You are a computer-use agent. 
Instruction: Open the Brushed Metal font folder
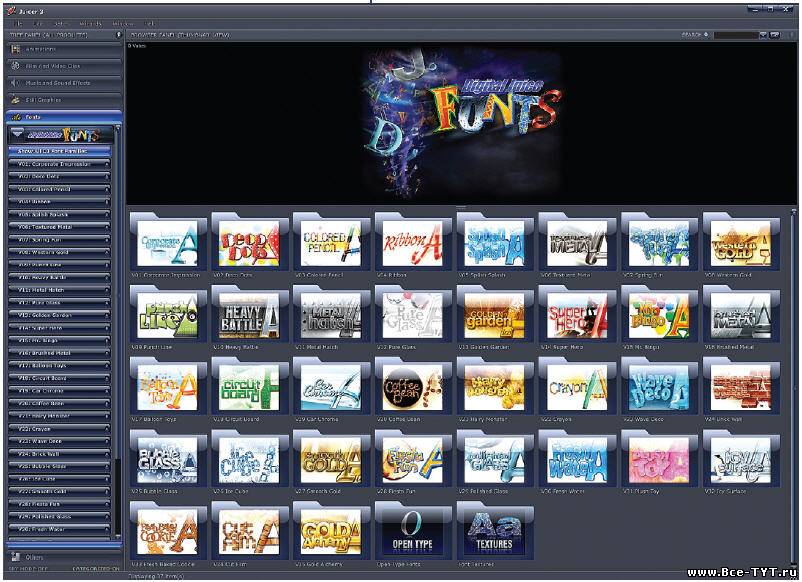tap(741, 315)
